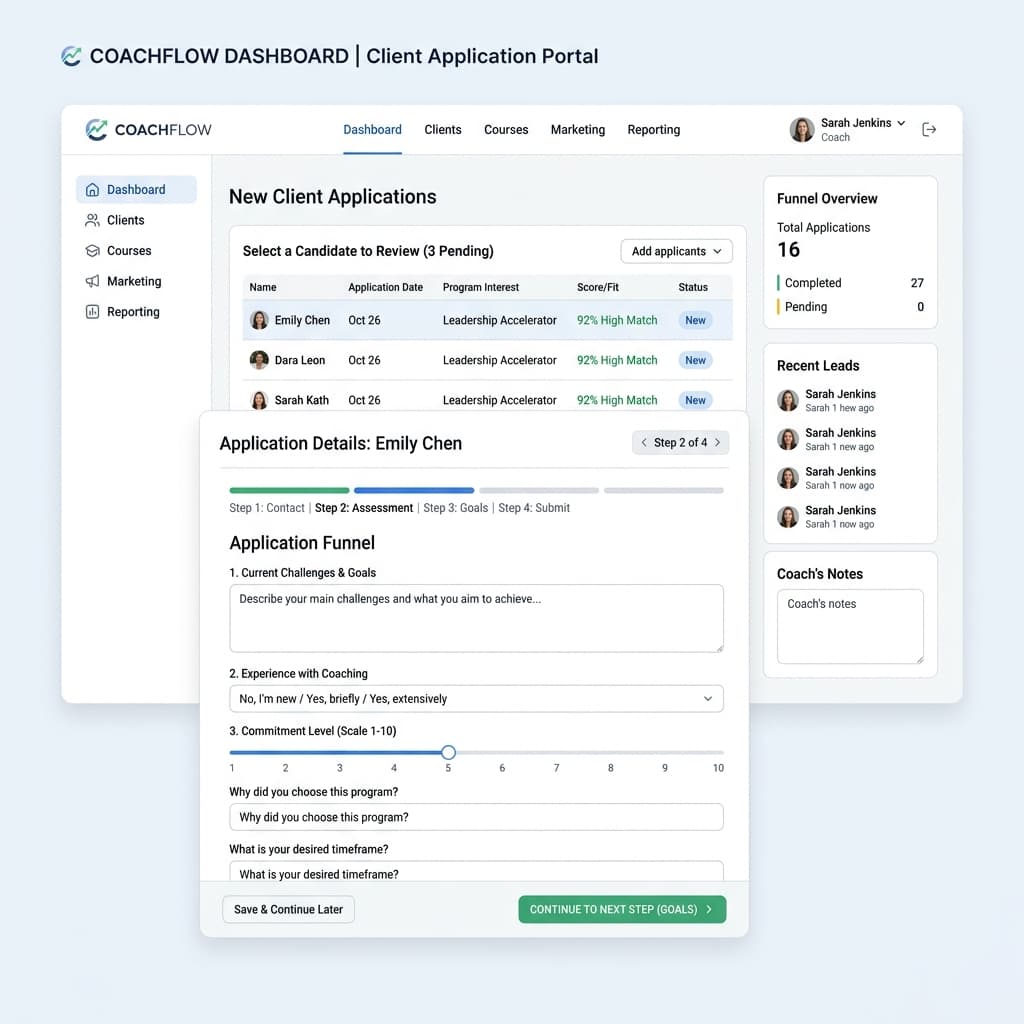The image size is (1024, 1024).
Task: Expand the Sarah Jenkins account menu chevron
Action: [x=901, y=123]
